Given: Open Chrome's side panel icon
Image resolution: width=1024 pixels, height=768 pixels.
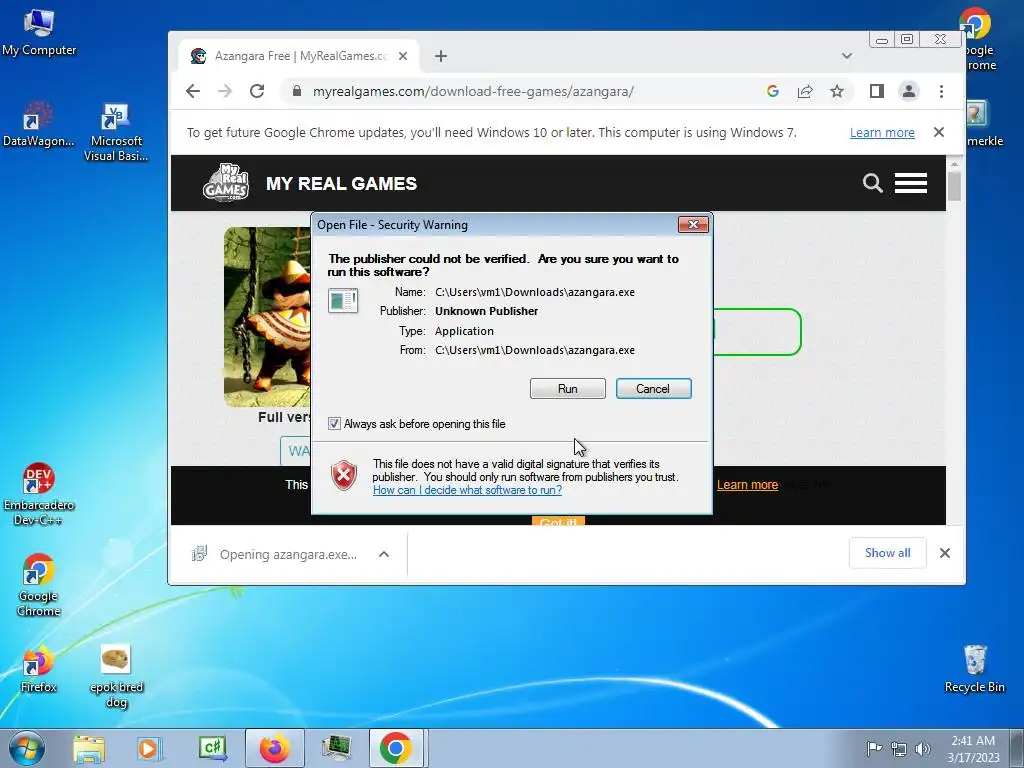Looking at the screenshot, I should [876, 91].
